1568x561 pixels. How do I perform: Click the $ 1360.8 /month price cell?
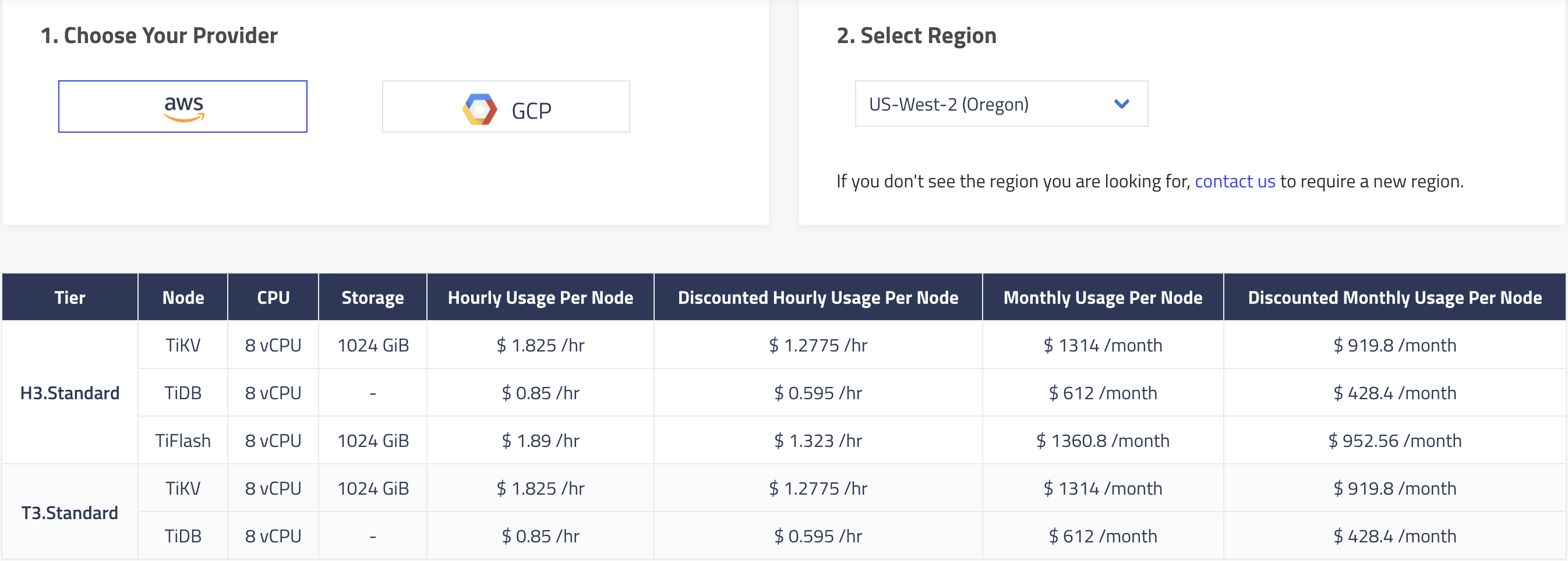click(x=1103, y=441)
